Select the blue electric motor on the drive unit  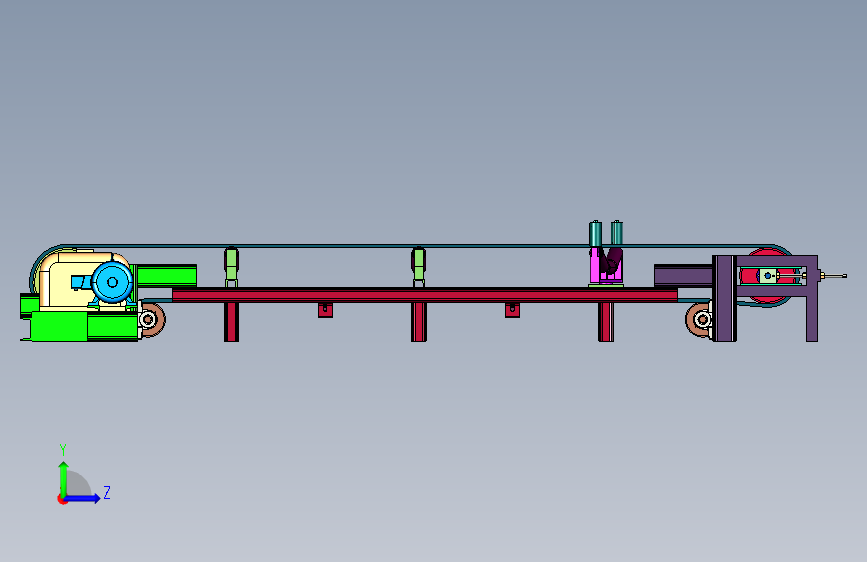112,282
